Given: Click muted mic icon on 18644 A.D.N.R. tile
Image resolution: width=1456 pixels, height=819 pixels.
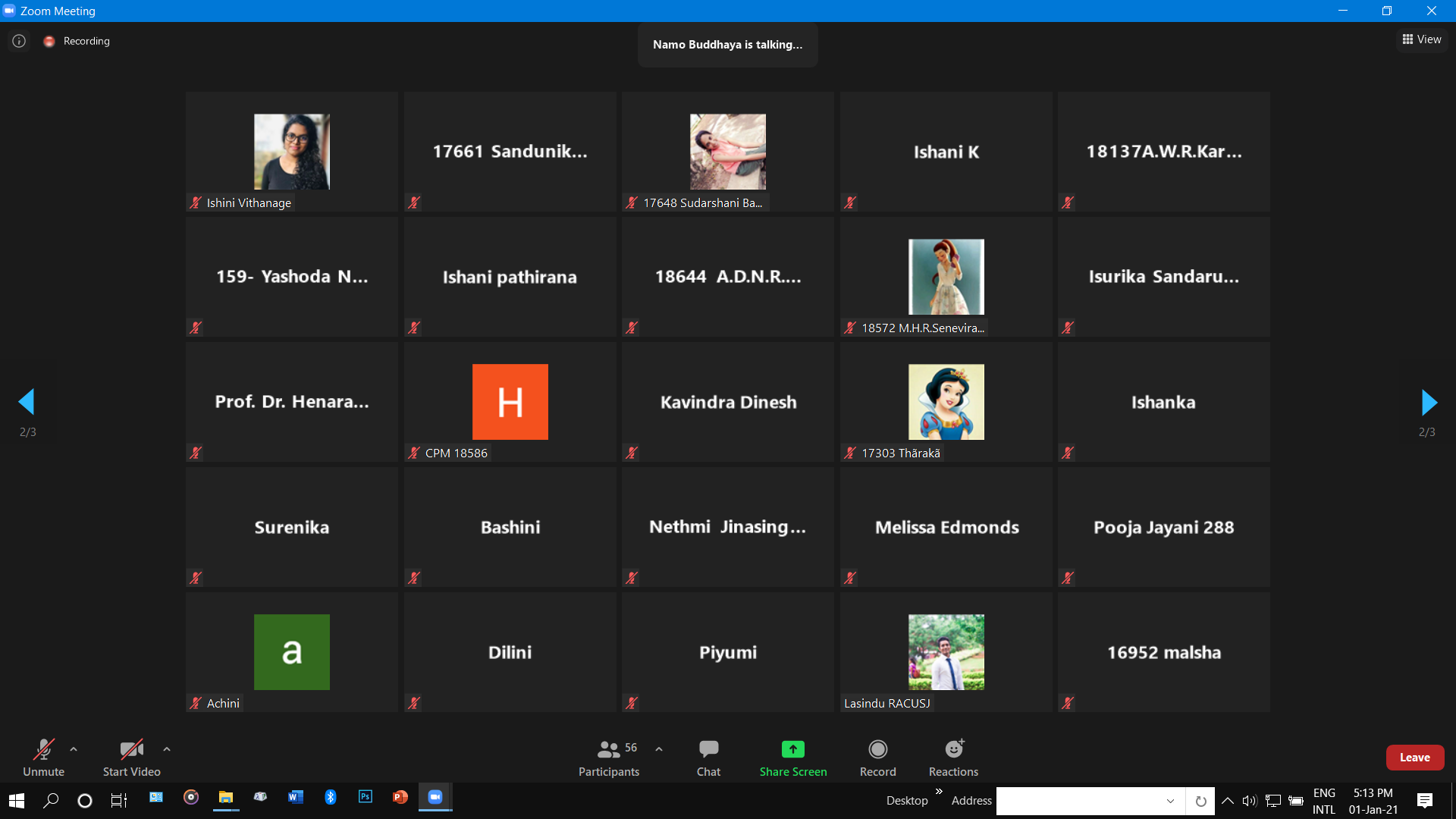Looking at the screenshot, I should pyautogui.click(x=632, y=328).
